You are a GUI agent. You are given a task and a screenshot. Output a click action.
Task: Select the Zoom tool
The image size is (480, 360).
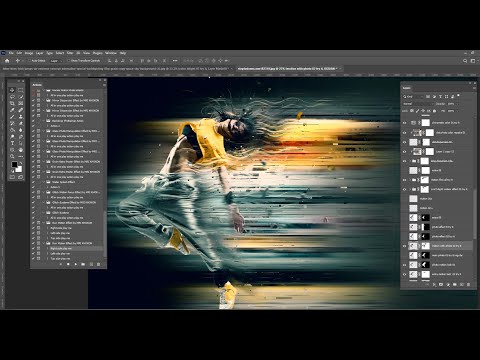click(x=12, y=156)
